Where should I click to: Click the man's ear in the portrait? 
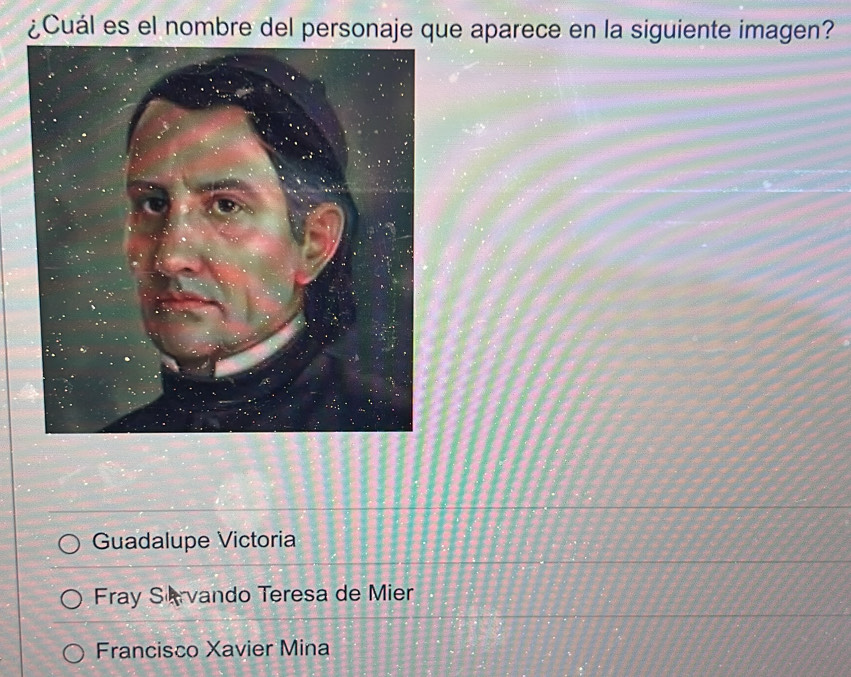pyautogui.click(x=320, y=239)
